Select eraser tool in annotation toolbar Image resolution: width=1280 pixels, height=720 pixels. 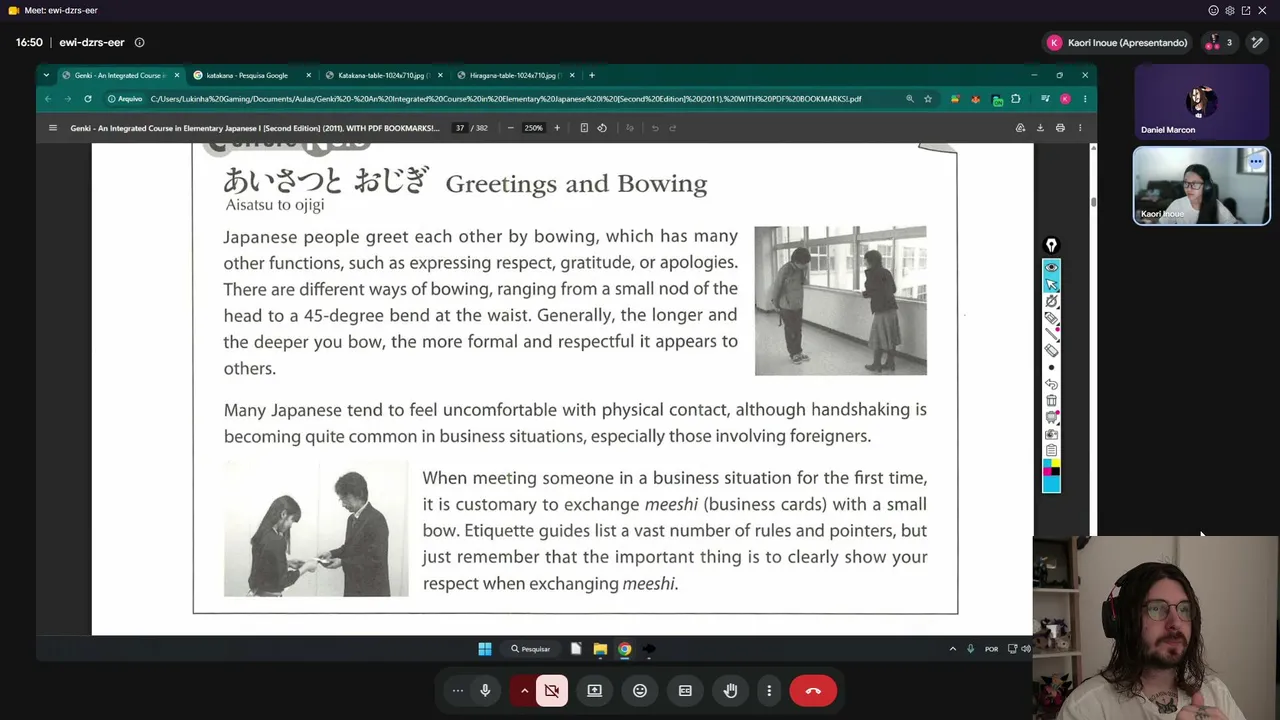1051,351
